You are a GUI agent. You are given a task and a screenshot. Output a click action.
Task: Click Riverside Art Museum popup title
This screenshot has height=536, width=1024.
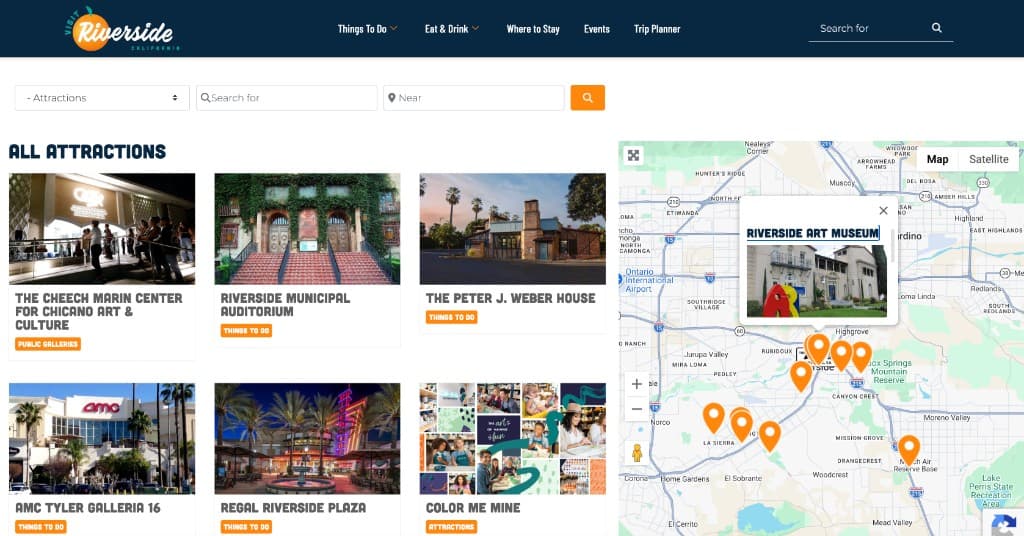coord(812,233)
